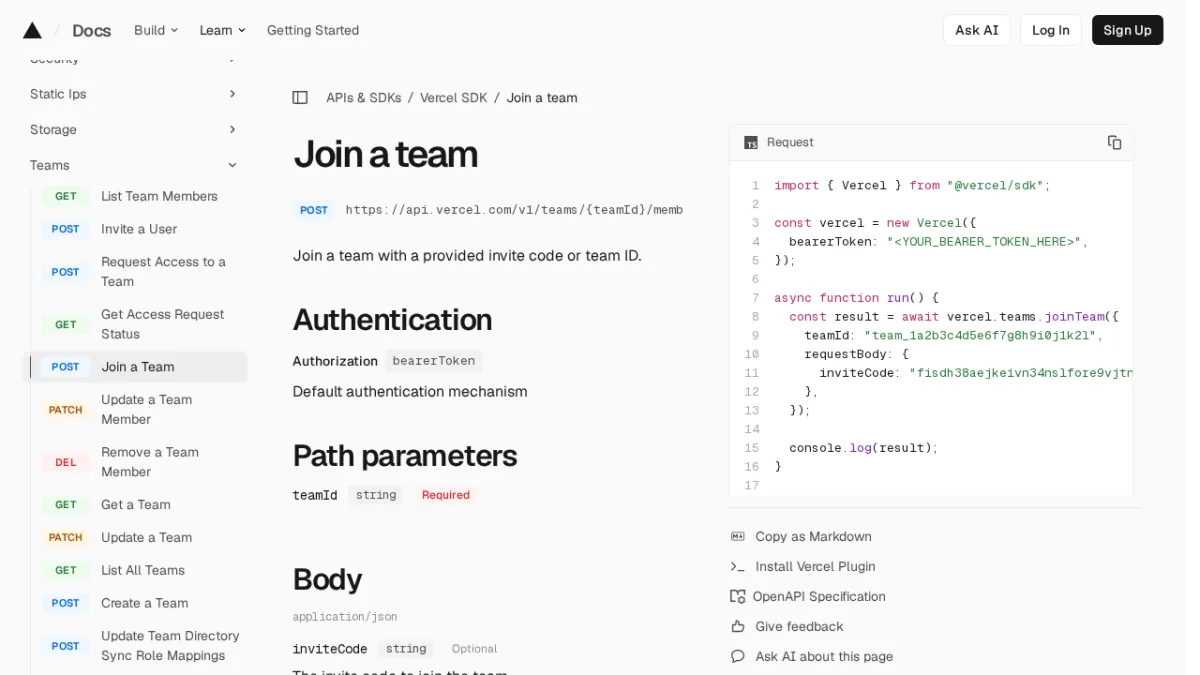Click Install Vercel Plugin link

[x=815, y=567]
